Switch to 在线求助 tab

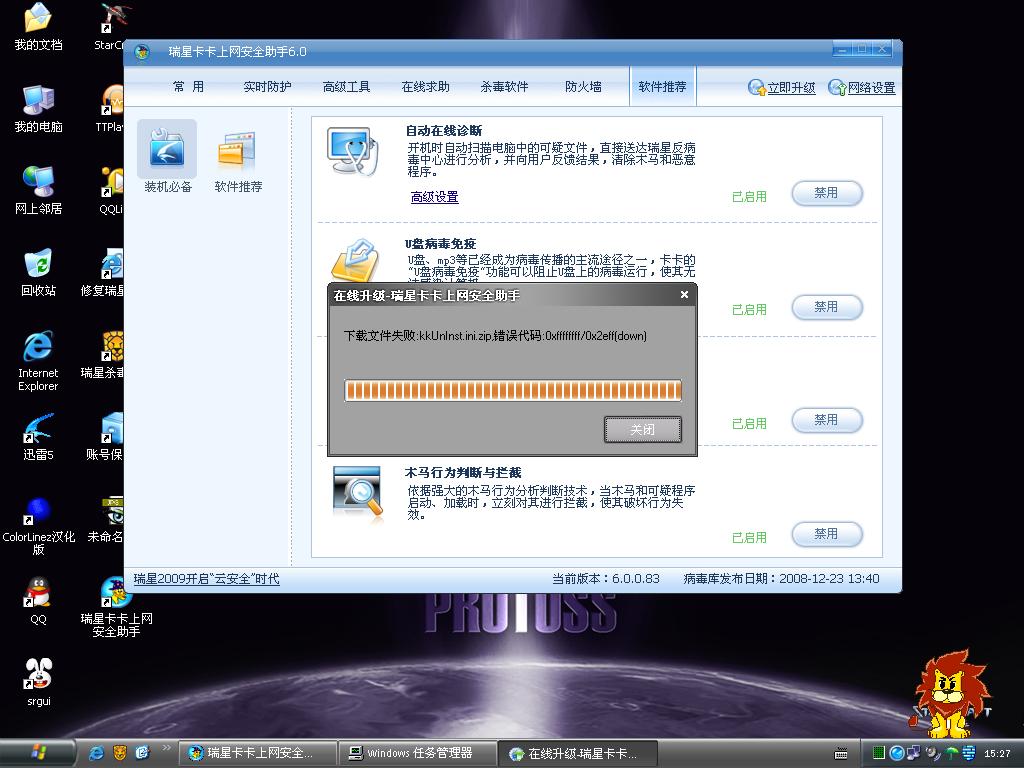(425, 87)
